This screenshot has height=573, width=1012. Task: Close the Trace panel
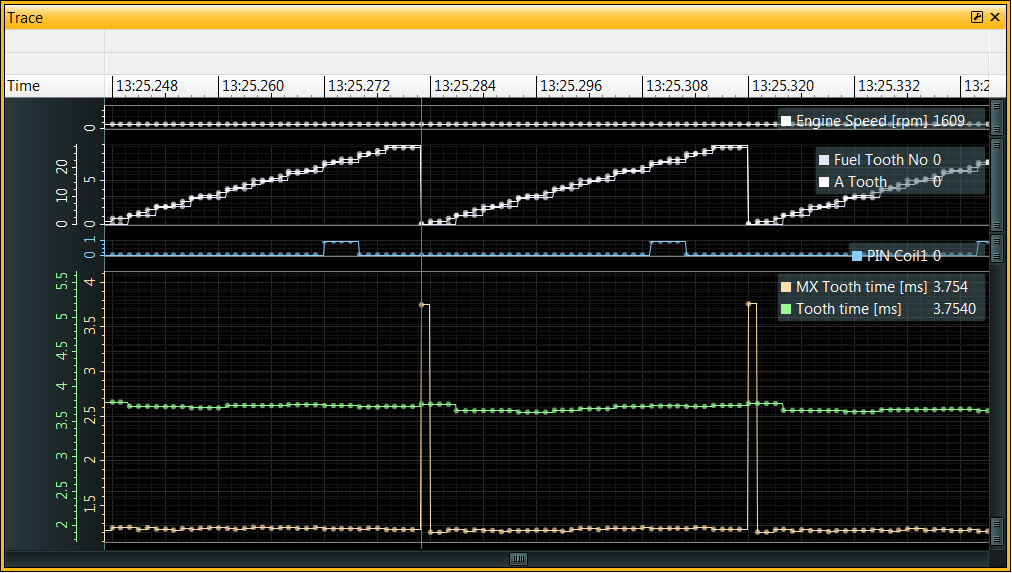(x=995, y=17)
